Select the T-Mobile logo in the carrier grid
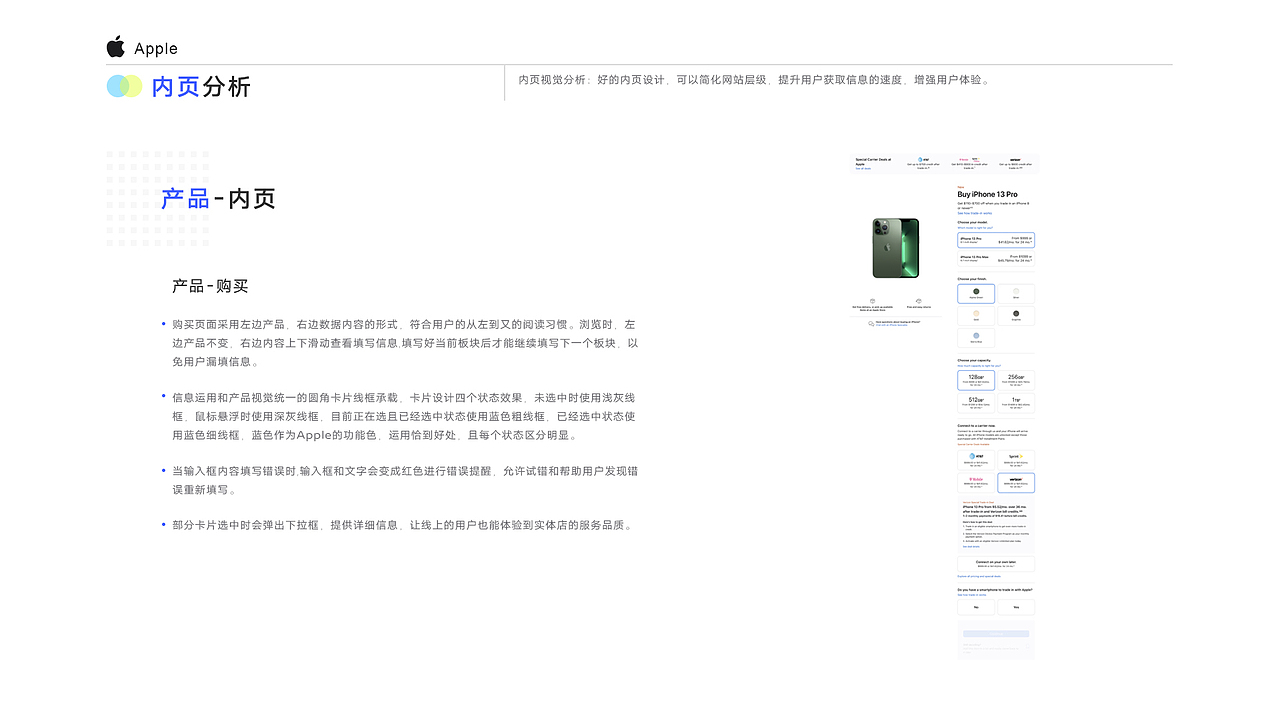 tap(977, 480)
